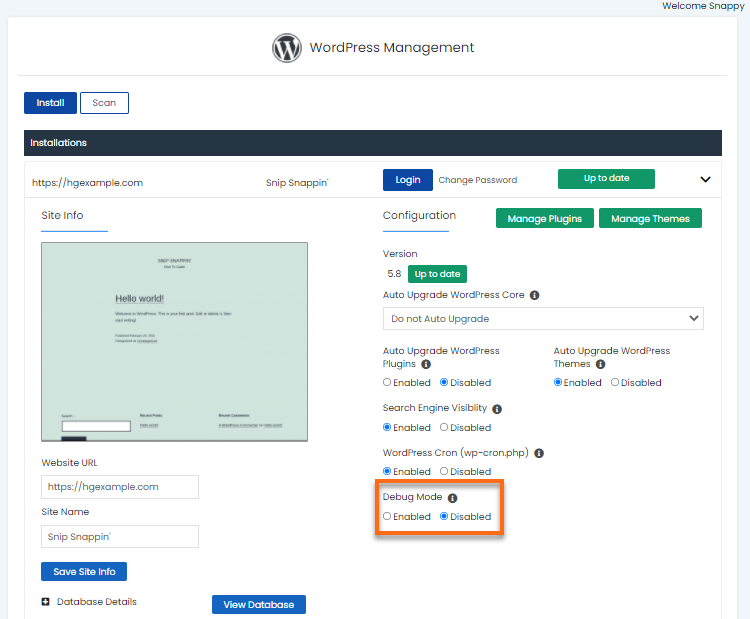
Task: Click the WordPress logo icon
Action: (287, 47)
